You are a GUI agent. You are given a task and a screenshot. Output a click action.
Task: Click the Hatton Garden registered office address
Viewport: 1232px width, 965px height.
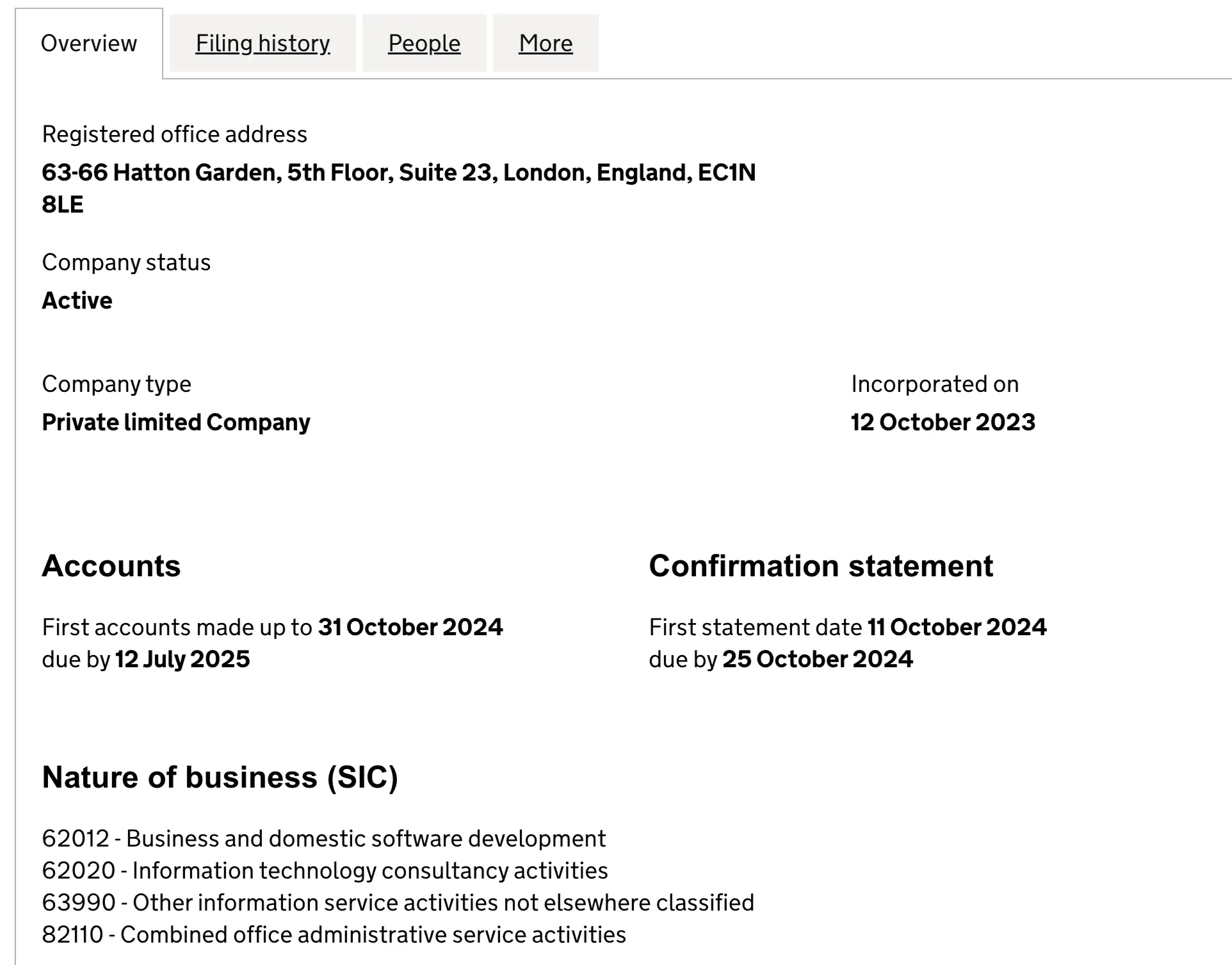(x=398, y=173)
